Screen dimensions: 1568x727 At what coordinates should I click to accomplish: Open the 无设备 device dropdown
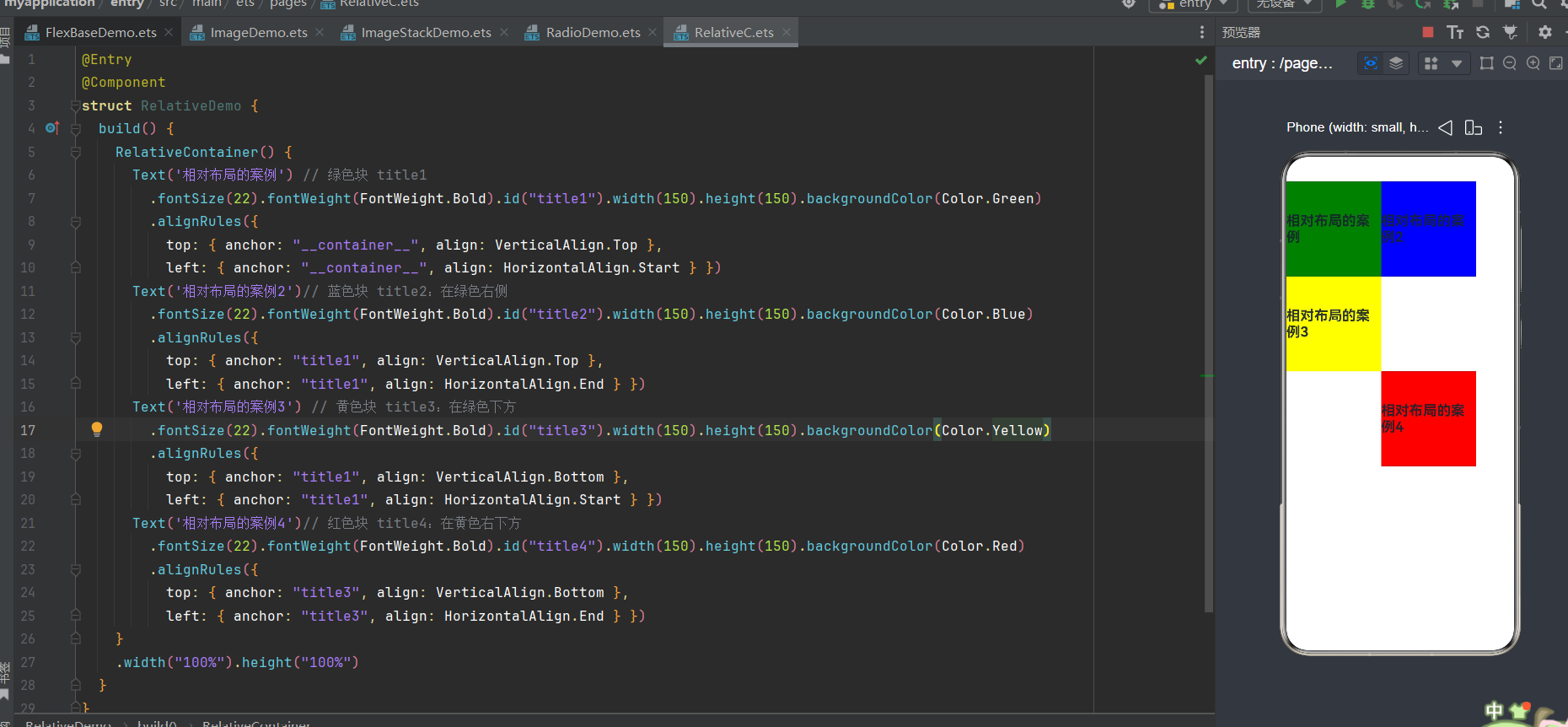coord(1284,4)
